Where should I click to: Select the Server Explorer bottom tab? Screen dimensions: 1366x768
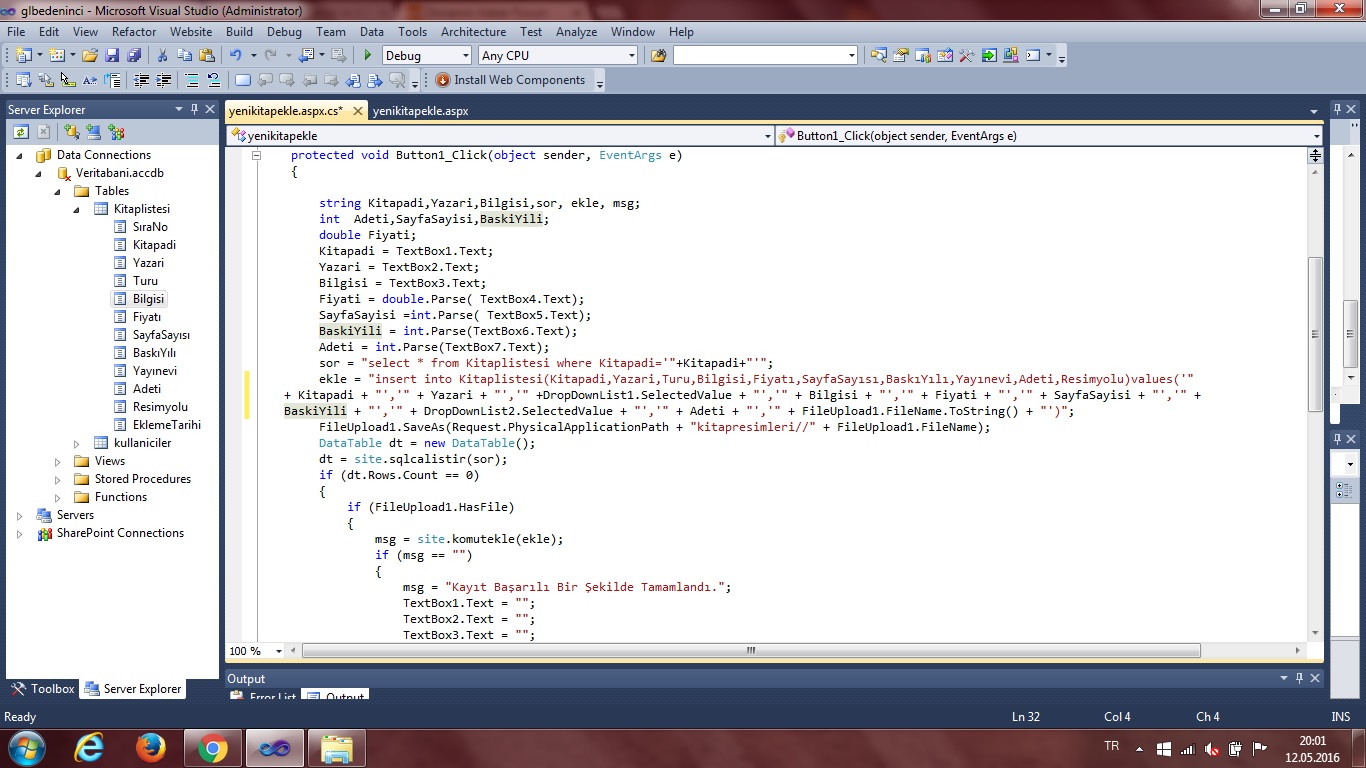click(x=133, y=689)
